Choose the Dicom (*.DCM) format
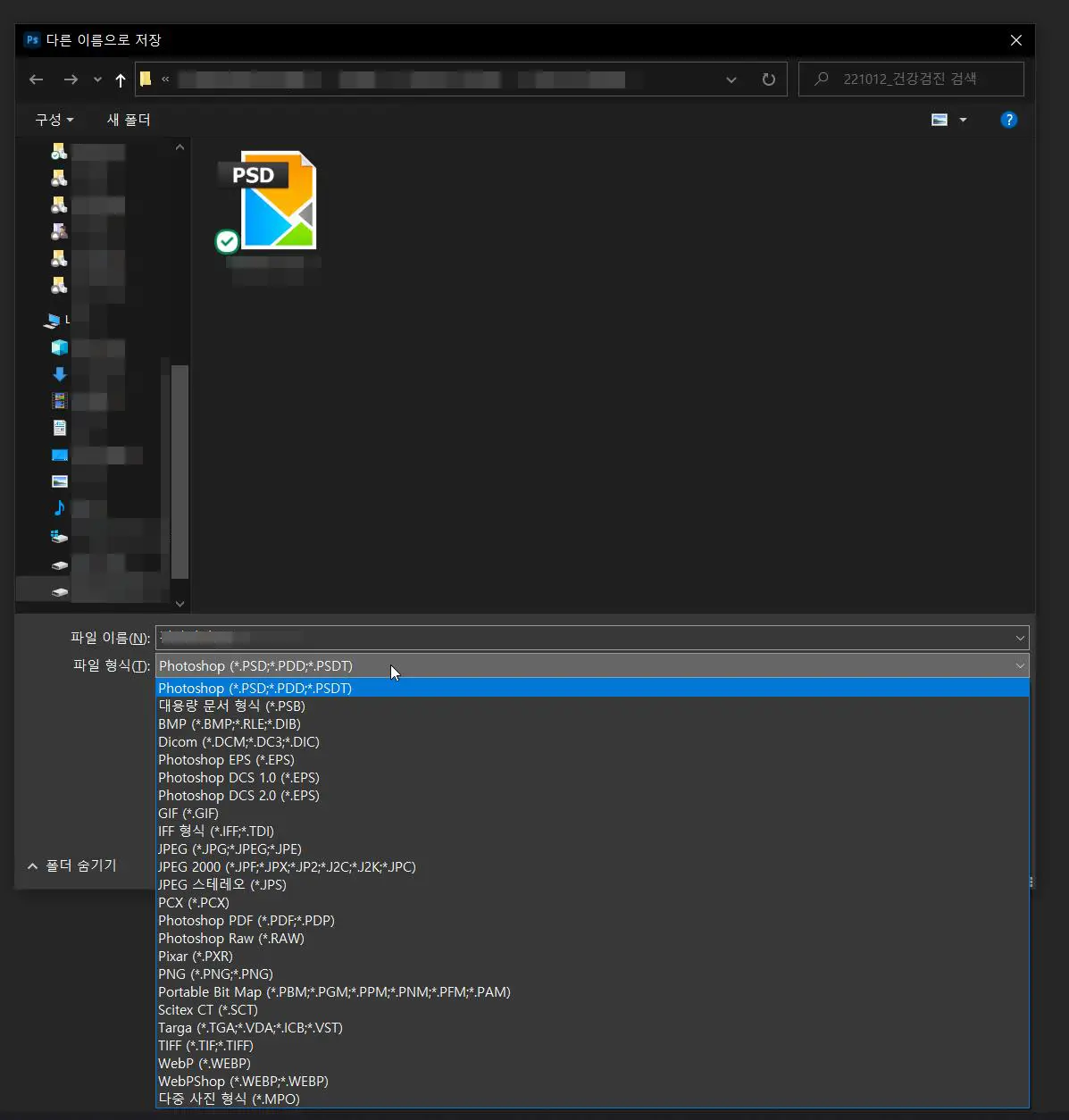Image resolution: width=1069 pixels, height=1120 pixels. [x=592, y=741]
